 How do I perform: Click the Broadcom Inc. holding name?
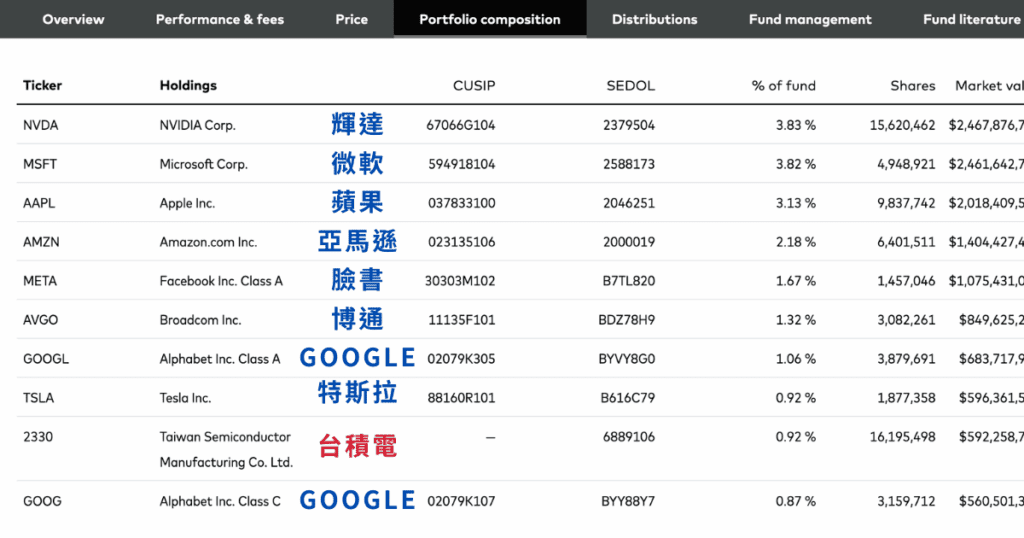[x=200, y=320]
